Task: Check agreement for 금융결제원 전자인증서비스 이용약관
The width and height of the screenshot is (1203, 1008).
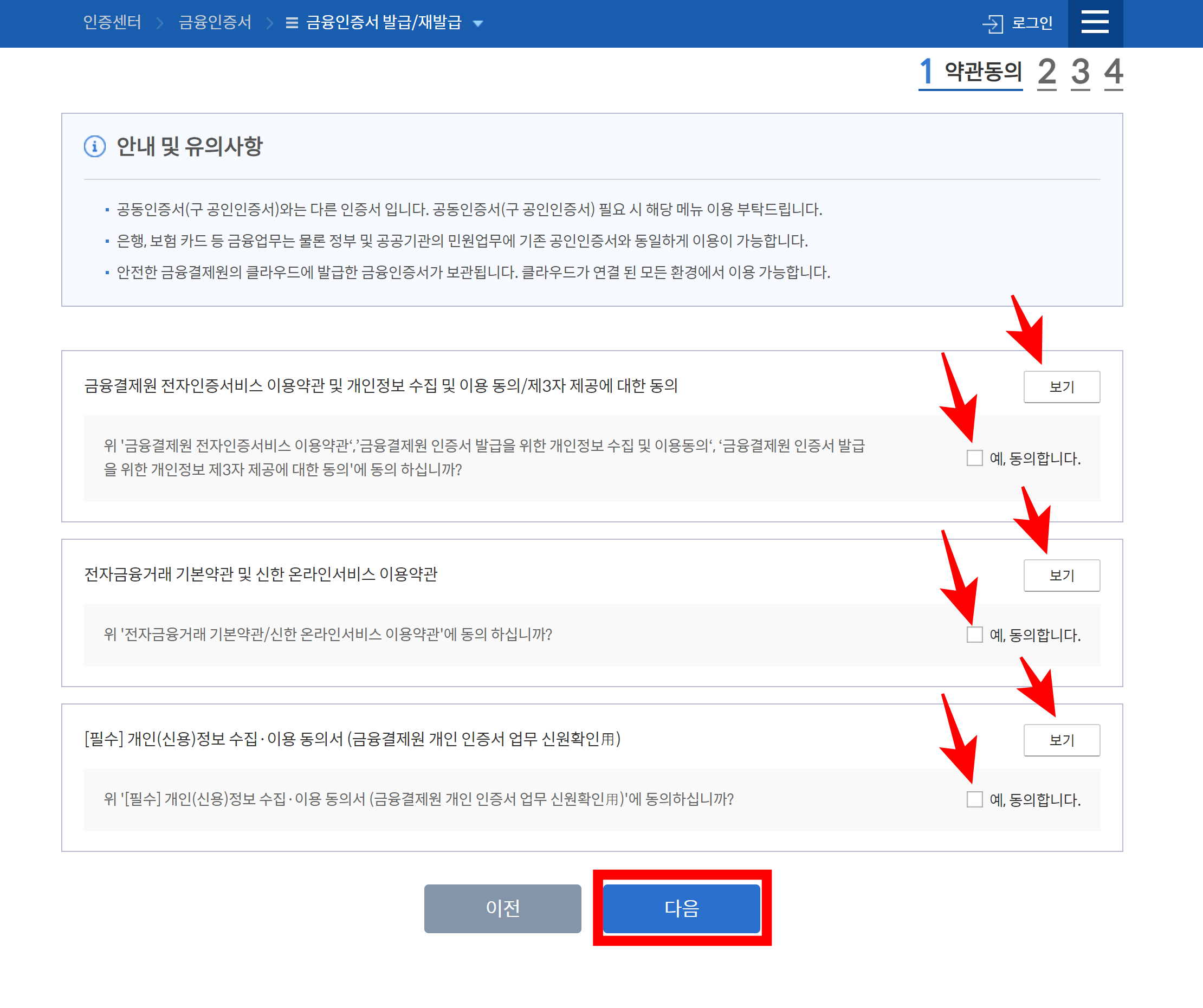Action: click(x=974, y=458)
